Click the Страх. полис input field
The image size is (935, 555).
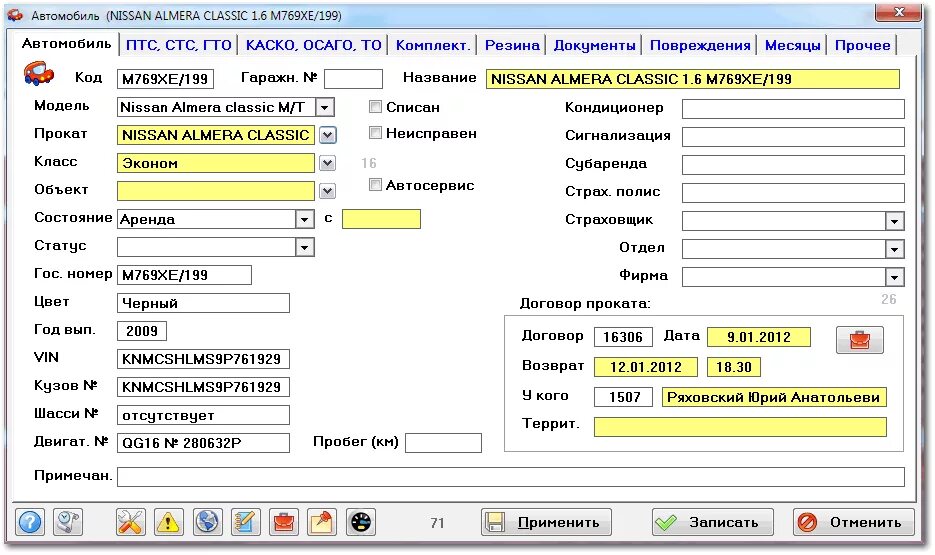(794, 193)
